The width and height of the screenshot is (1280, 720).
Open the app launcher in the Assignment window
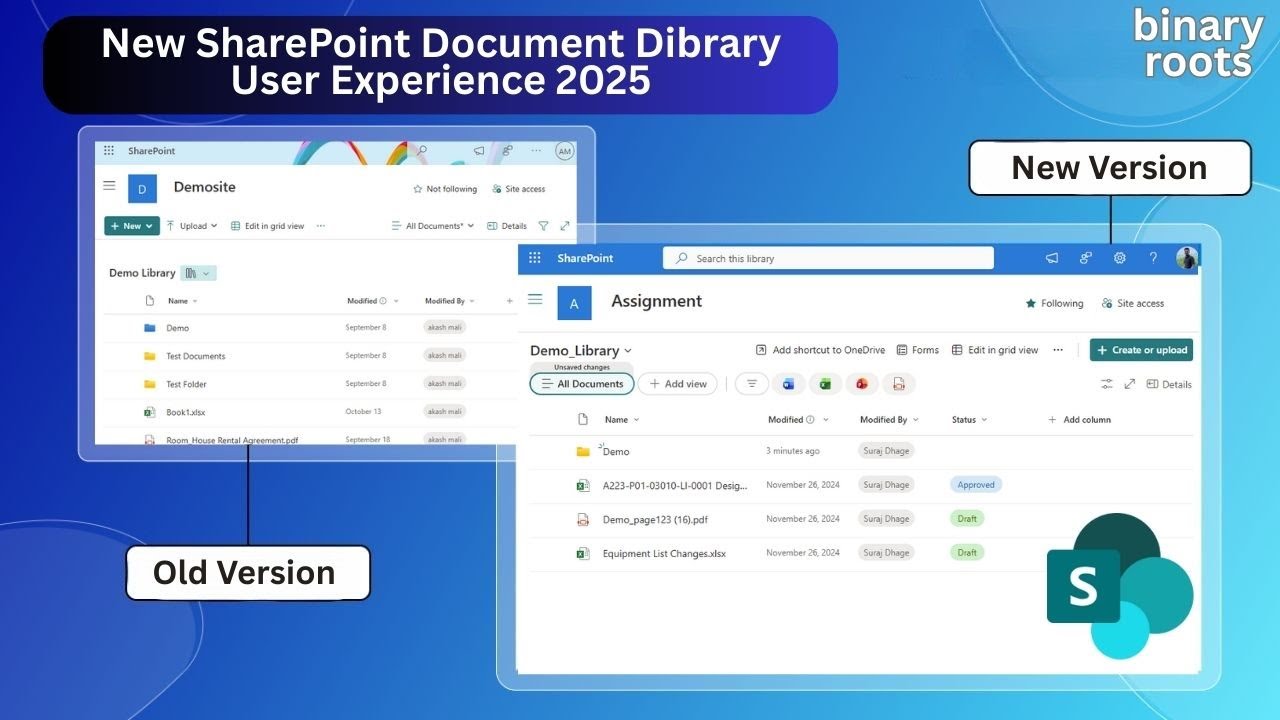535,258
